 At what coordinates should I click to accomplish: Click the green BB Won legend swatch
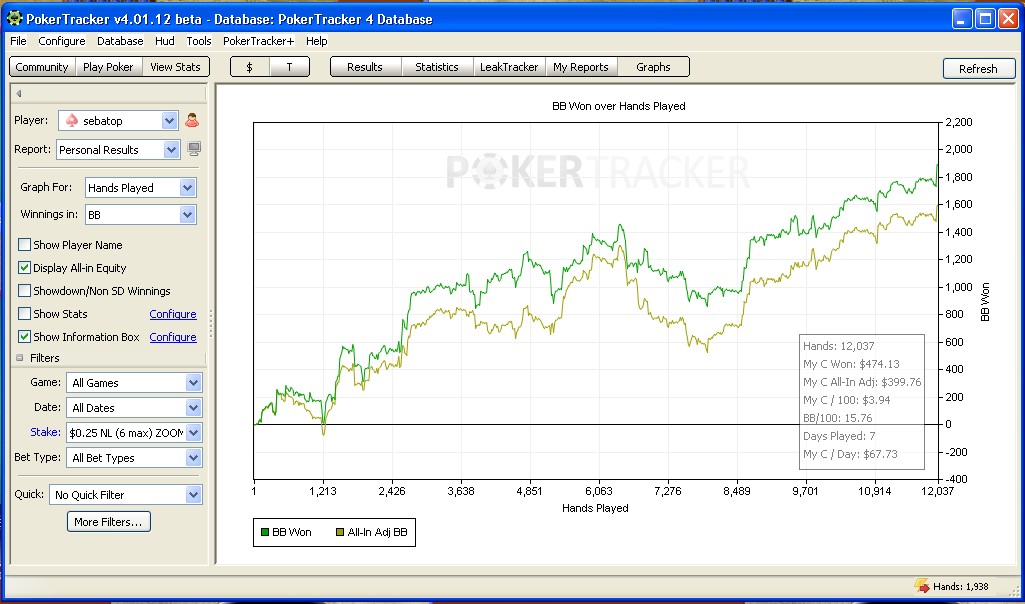pyautogui.click(x=265, y=532)
